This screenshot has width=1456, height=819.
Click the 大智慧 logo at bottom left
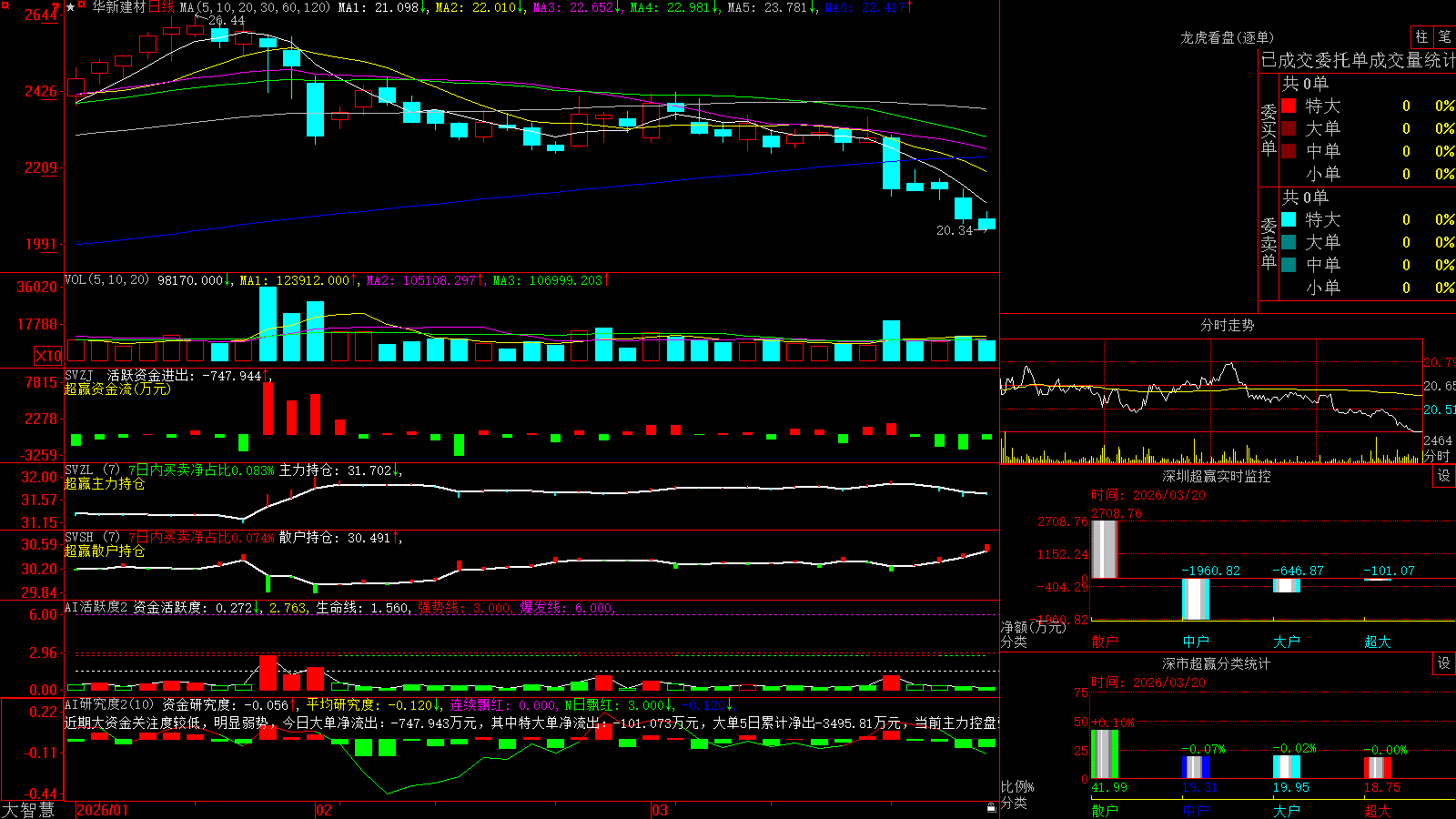pos(28,809)
